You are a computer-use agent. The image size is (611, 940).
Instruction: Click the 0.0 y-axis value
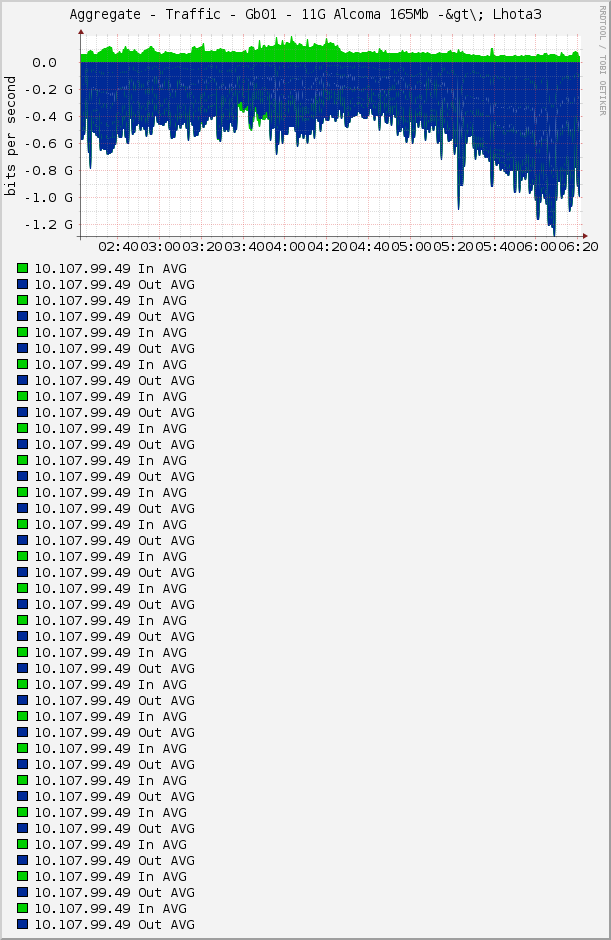tap(44, 63)
